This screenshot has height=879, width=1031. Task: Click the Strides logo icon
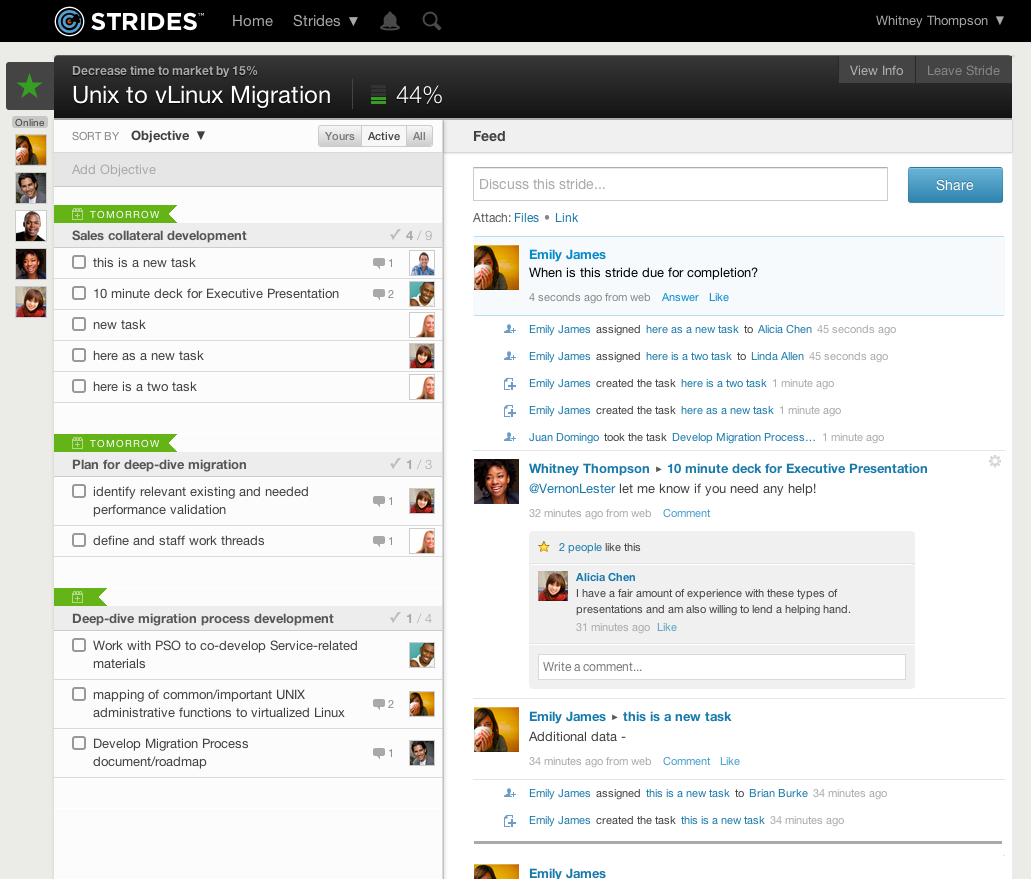click(69, 21)
